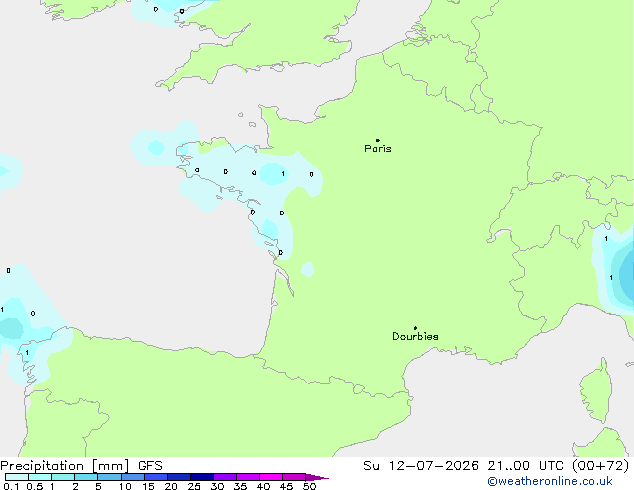Click the legend value '25'

click(x=194, y=486)
